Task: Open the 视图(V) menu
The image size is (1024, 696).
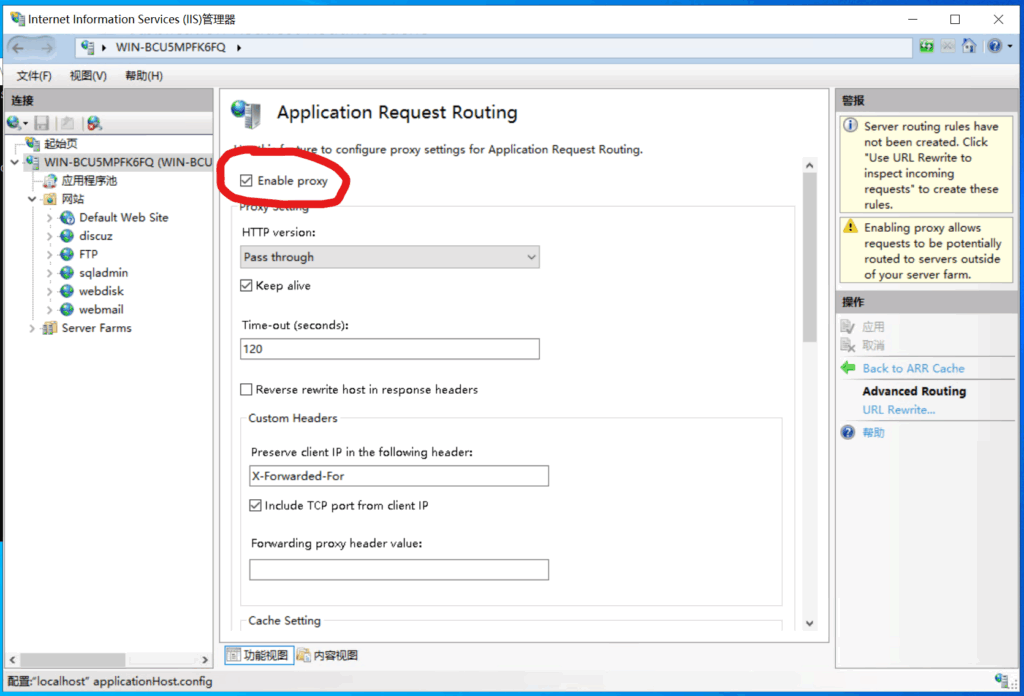Action: click(88, 76)
